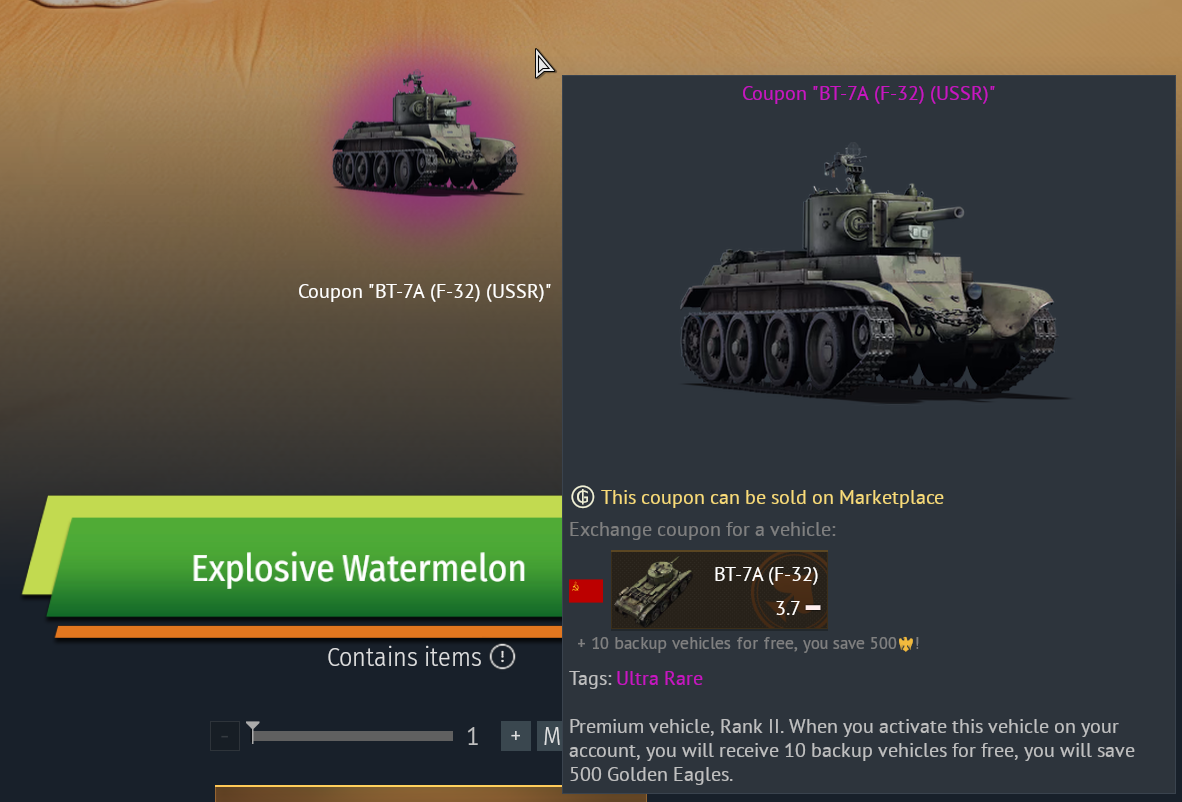The image size is (1182, 802).
Task: Click the M max quantity button
Action: (549, 736)
